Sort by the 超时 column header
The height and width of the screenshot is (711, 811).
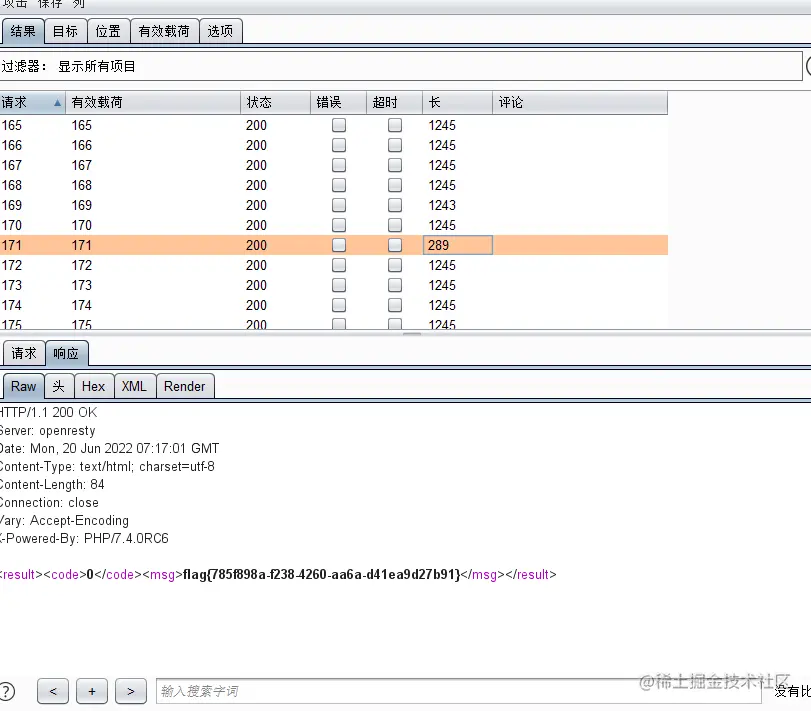click(x=395, y=102)
